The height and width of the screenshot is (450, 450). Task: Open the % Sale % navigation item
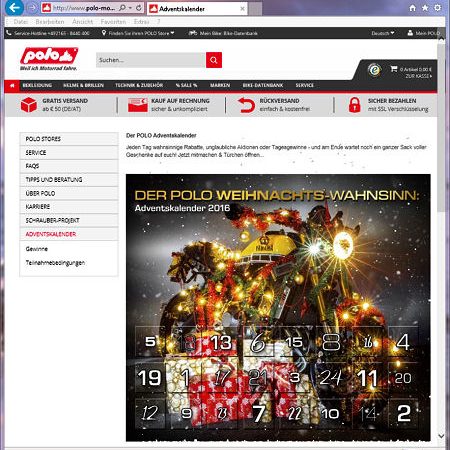coord(186,85)
